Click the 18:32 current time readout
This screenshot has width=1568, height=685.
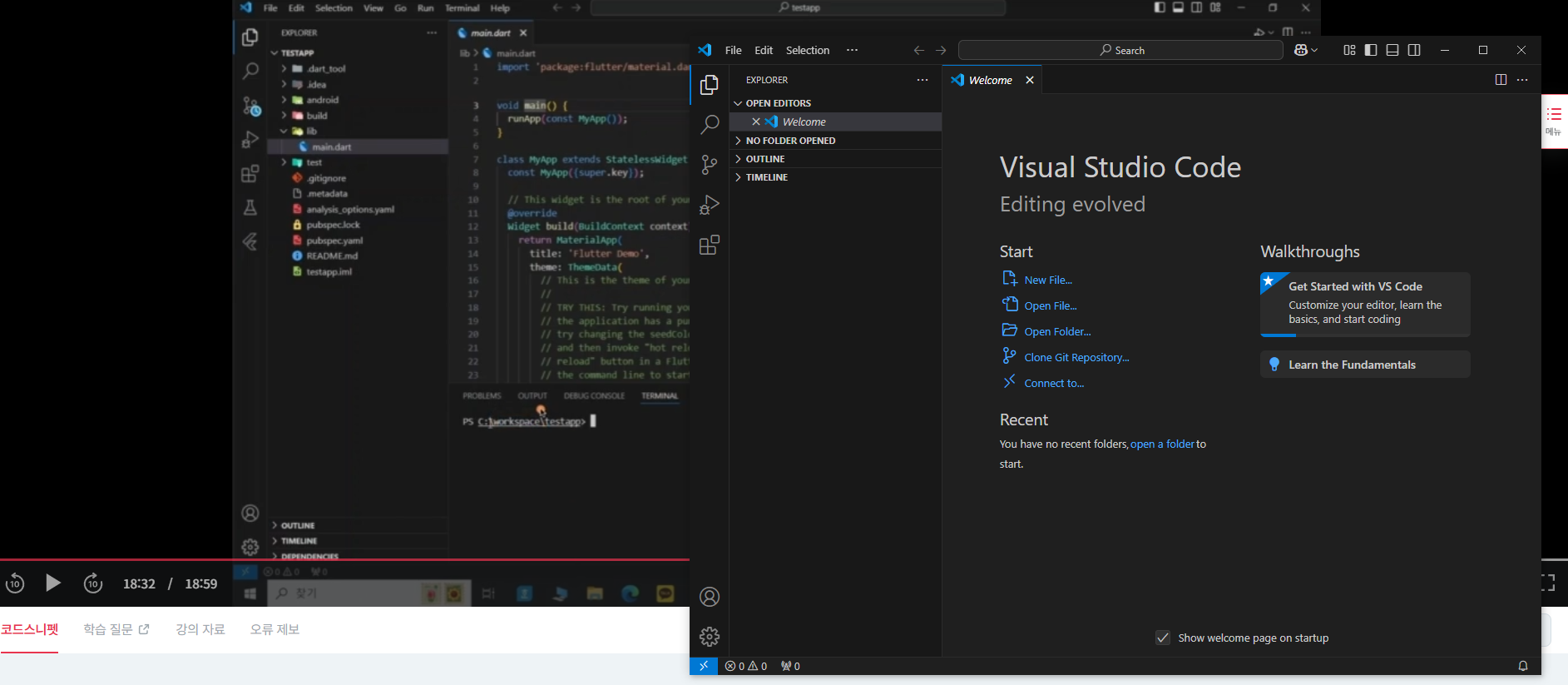click(x=139, y=583)
